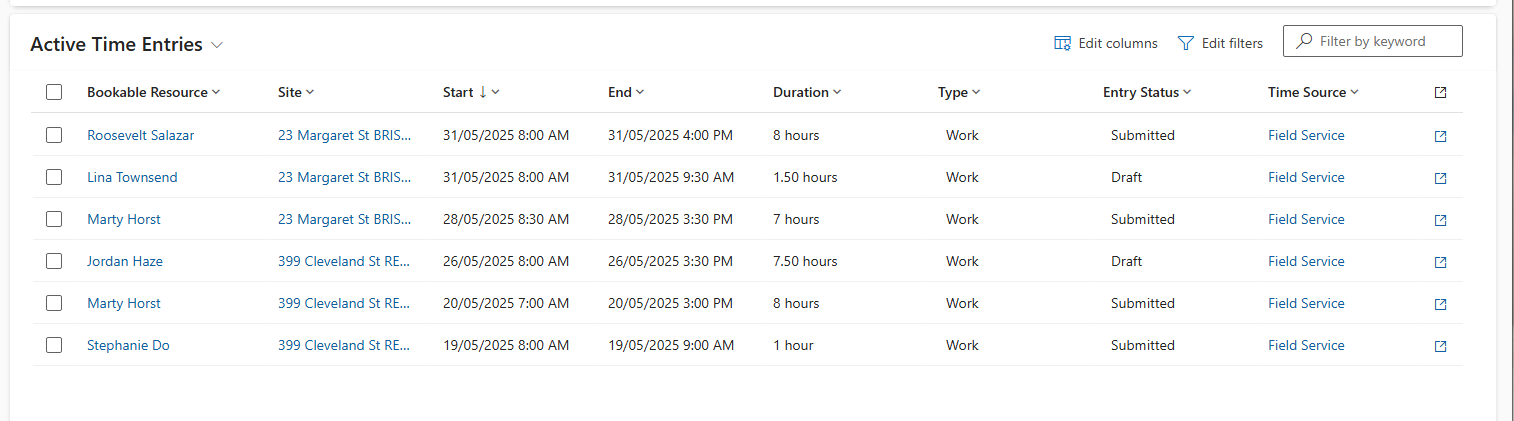Open Stephanie Do entry pop-out icon
This screenshot has height=421, width=1514.
1440,346
